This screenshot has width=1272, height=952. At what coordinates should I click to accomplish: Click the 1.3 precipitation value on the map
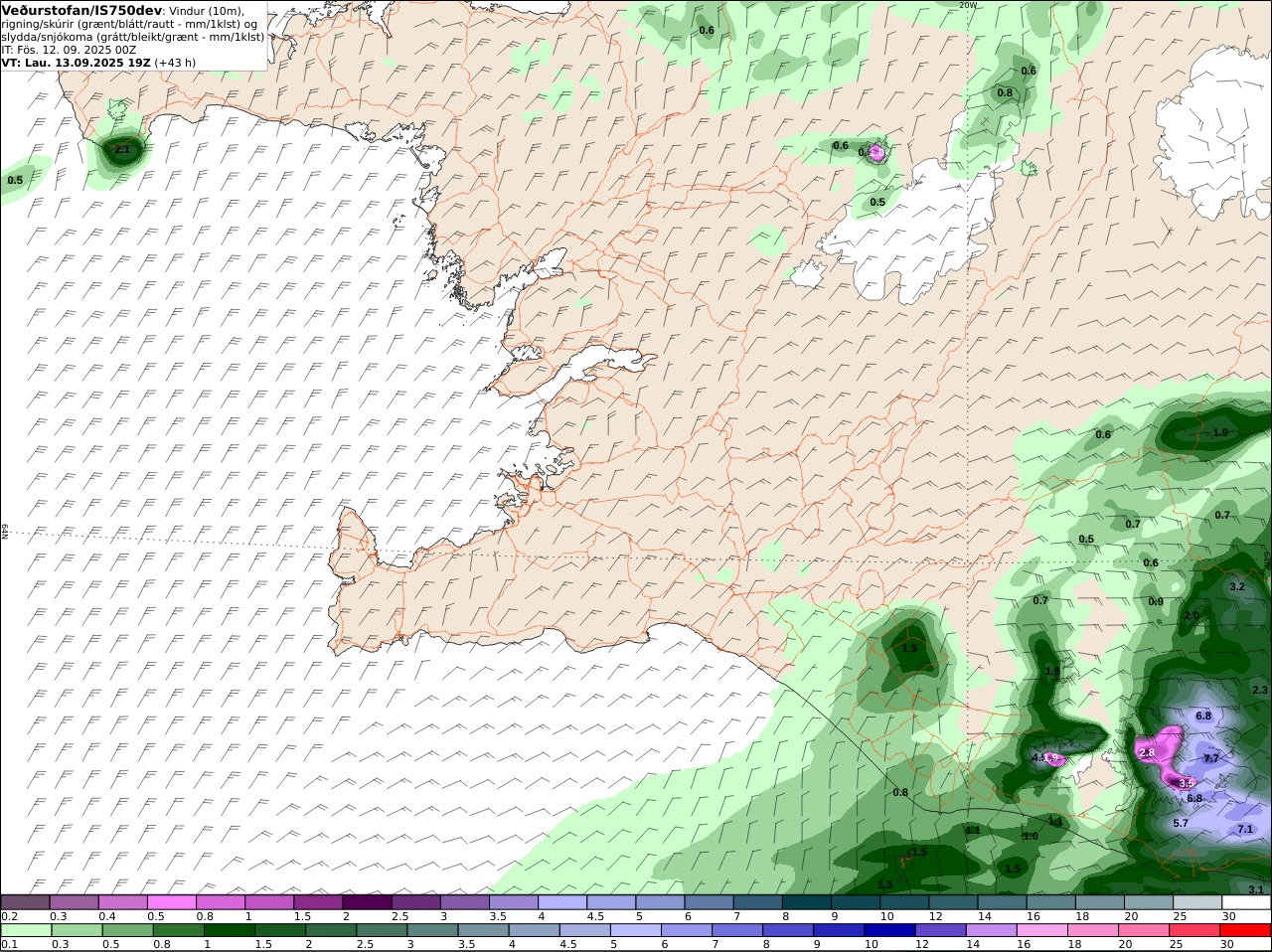(x=884, y=884)
